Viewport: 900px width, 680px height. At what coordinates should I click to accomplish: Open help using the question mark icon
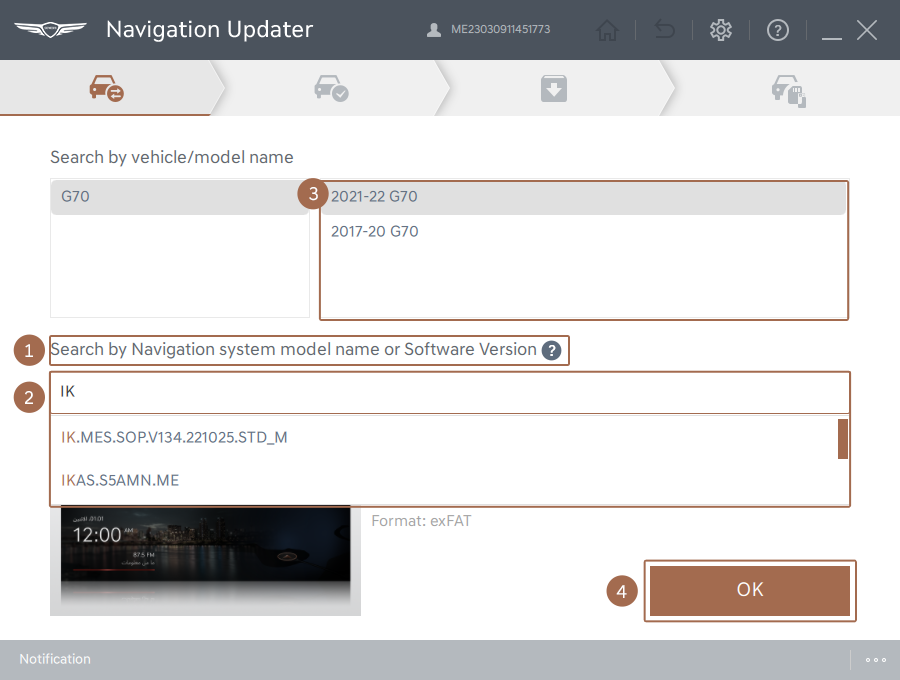[x=778, y=30]
